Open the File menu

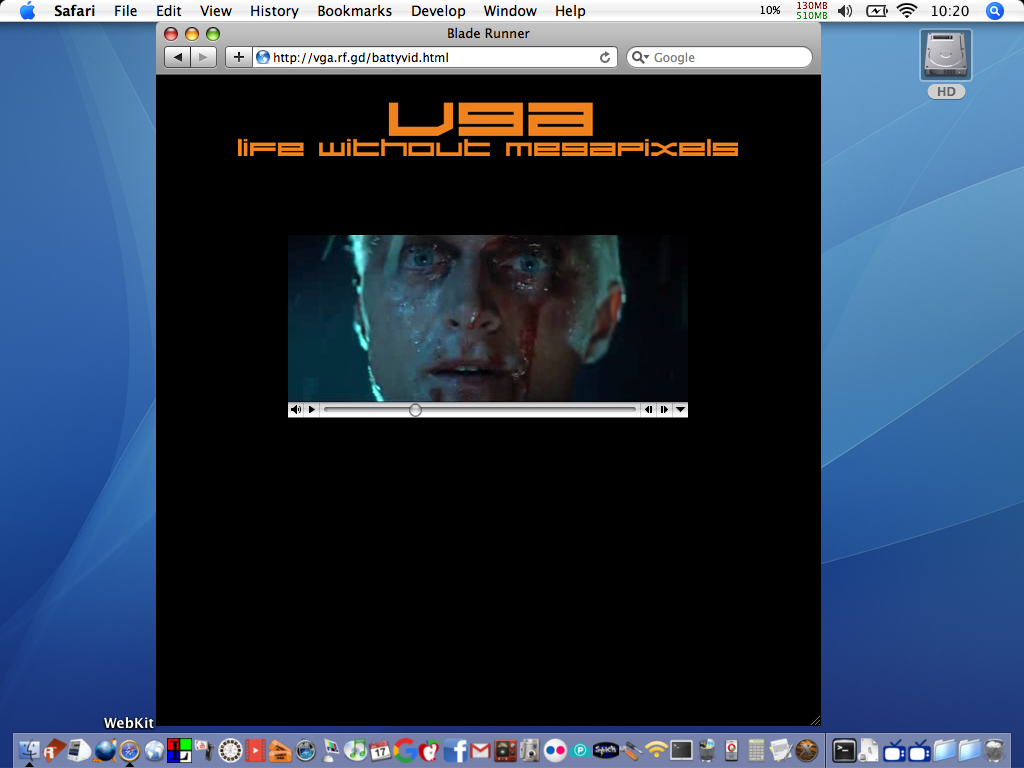pyautogui.click(x=125, y=11)
